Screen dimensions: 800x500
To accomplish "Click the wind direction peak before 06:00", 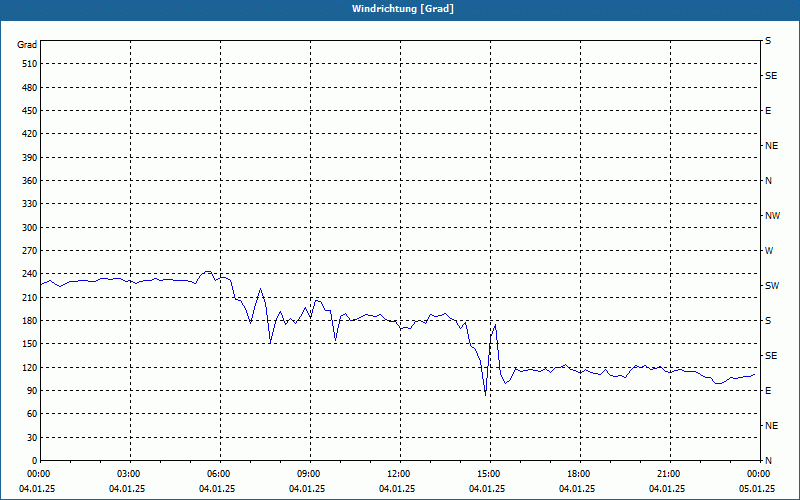I will [x=207, y=272].
